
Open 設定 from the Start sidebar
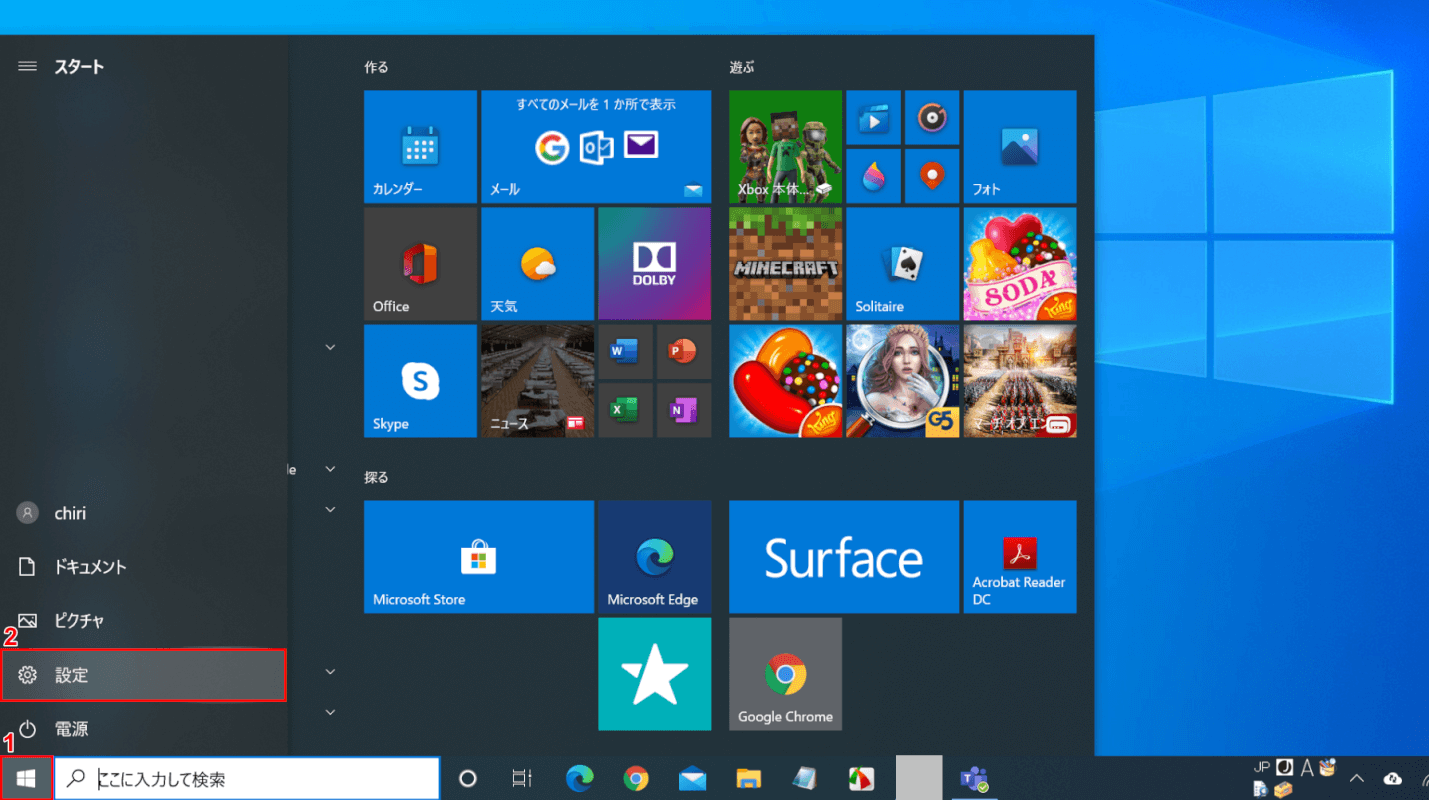click(144, 675)
